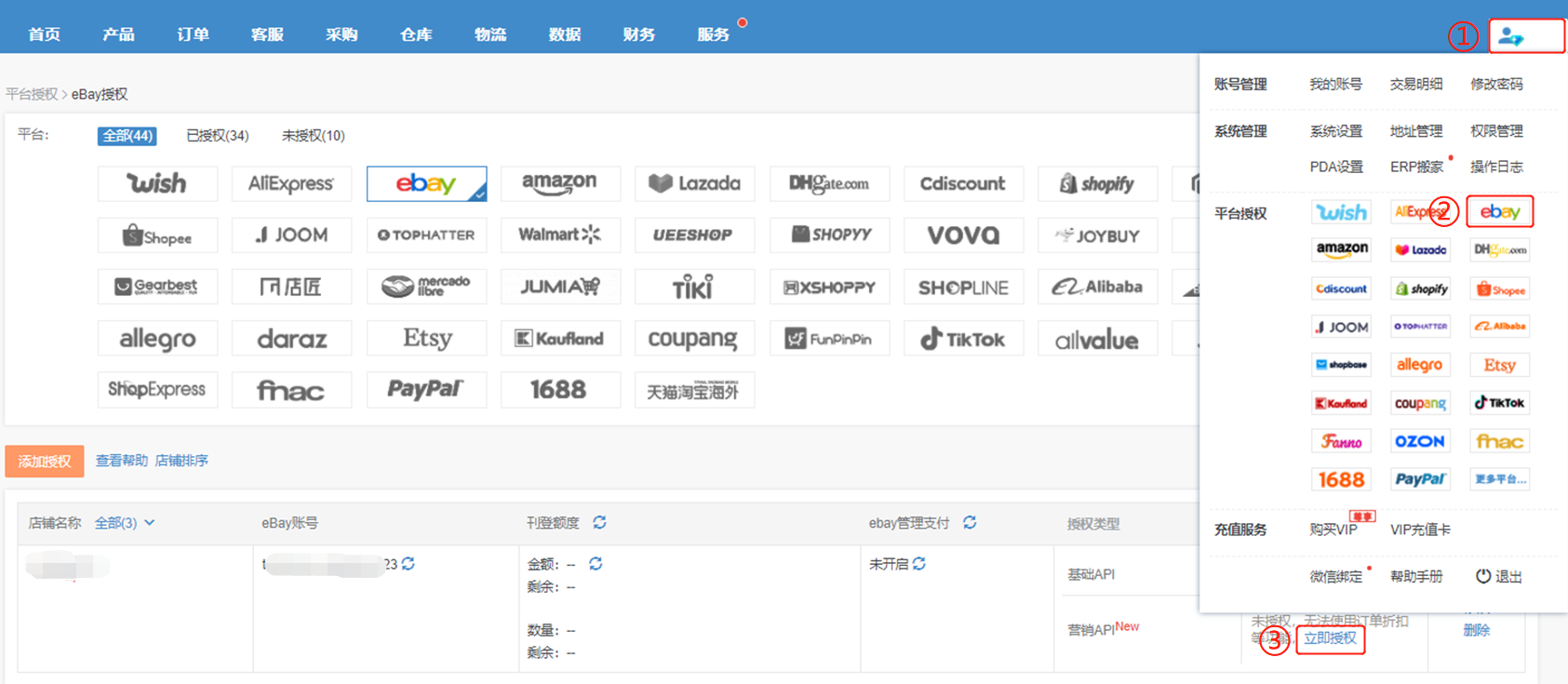Click the orange 添加授权 button
The image size is (1568, 684).
coord(45,462)
